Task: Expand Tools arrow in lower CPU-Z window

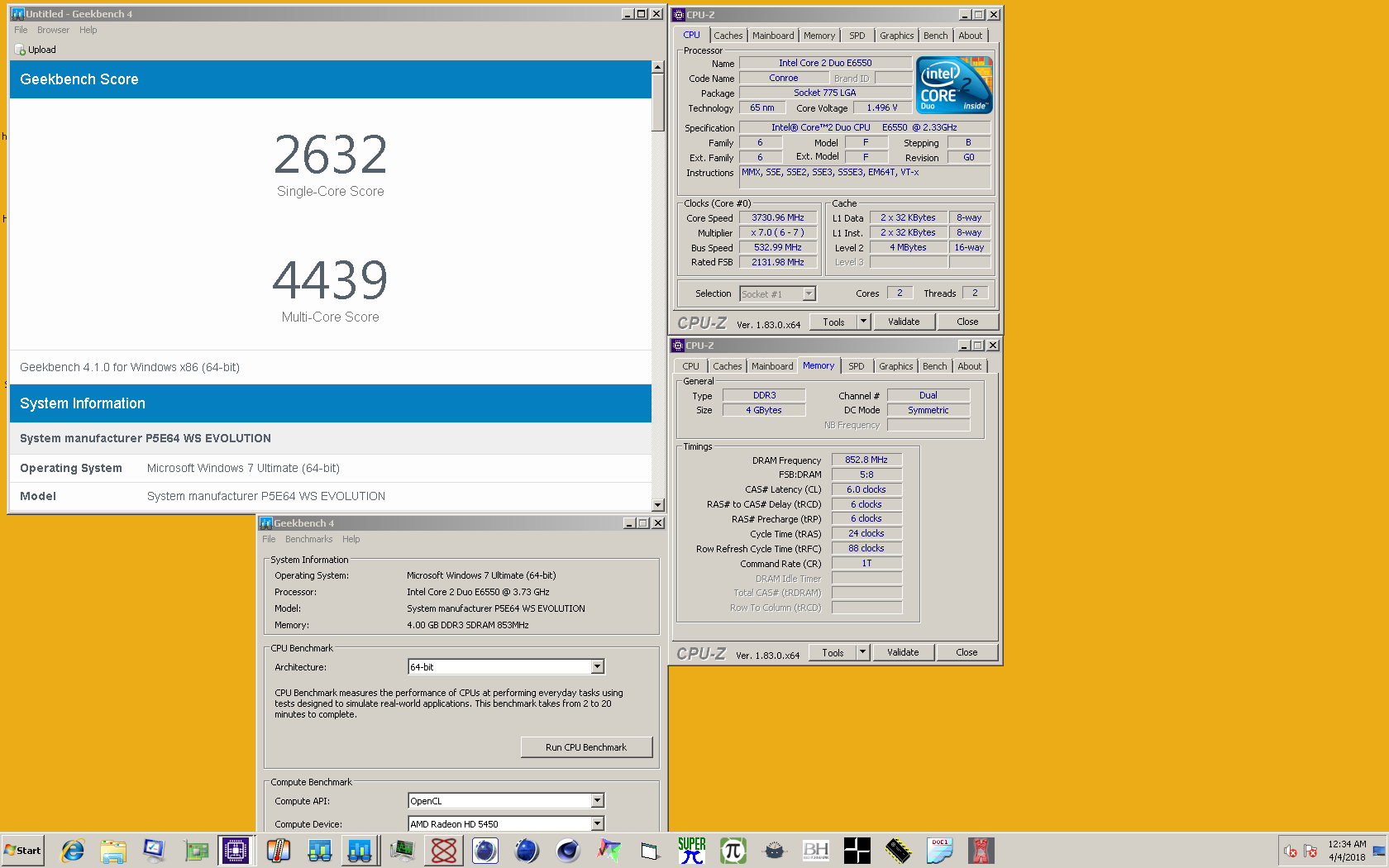Action: coord(863,652)
